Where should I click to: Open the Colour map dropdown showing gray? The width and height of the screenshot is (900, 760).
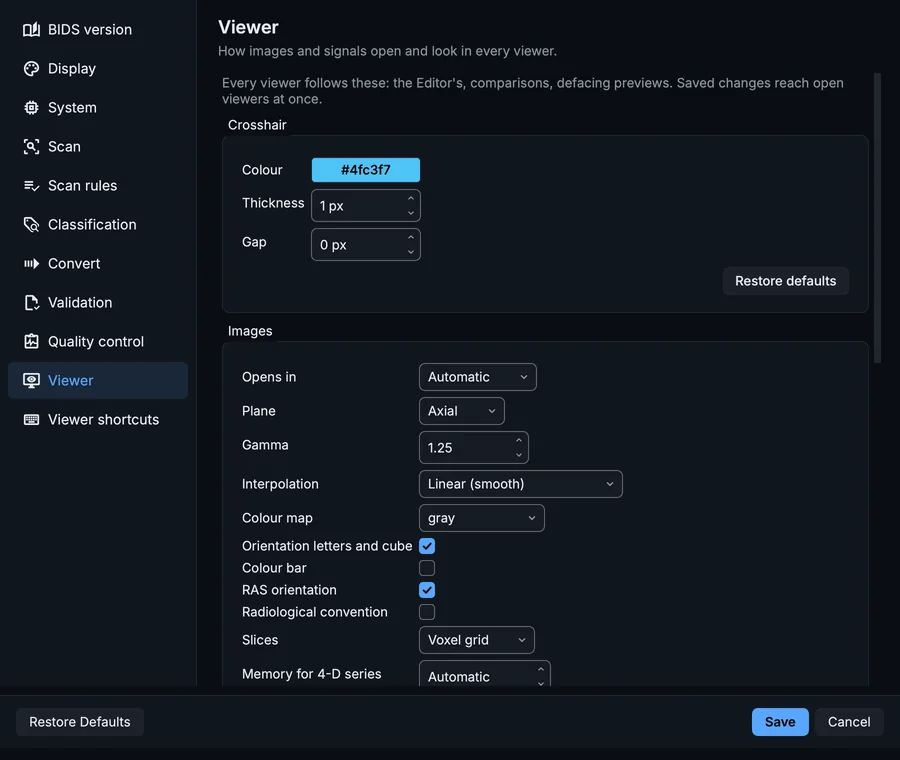click(482, 518)
